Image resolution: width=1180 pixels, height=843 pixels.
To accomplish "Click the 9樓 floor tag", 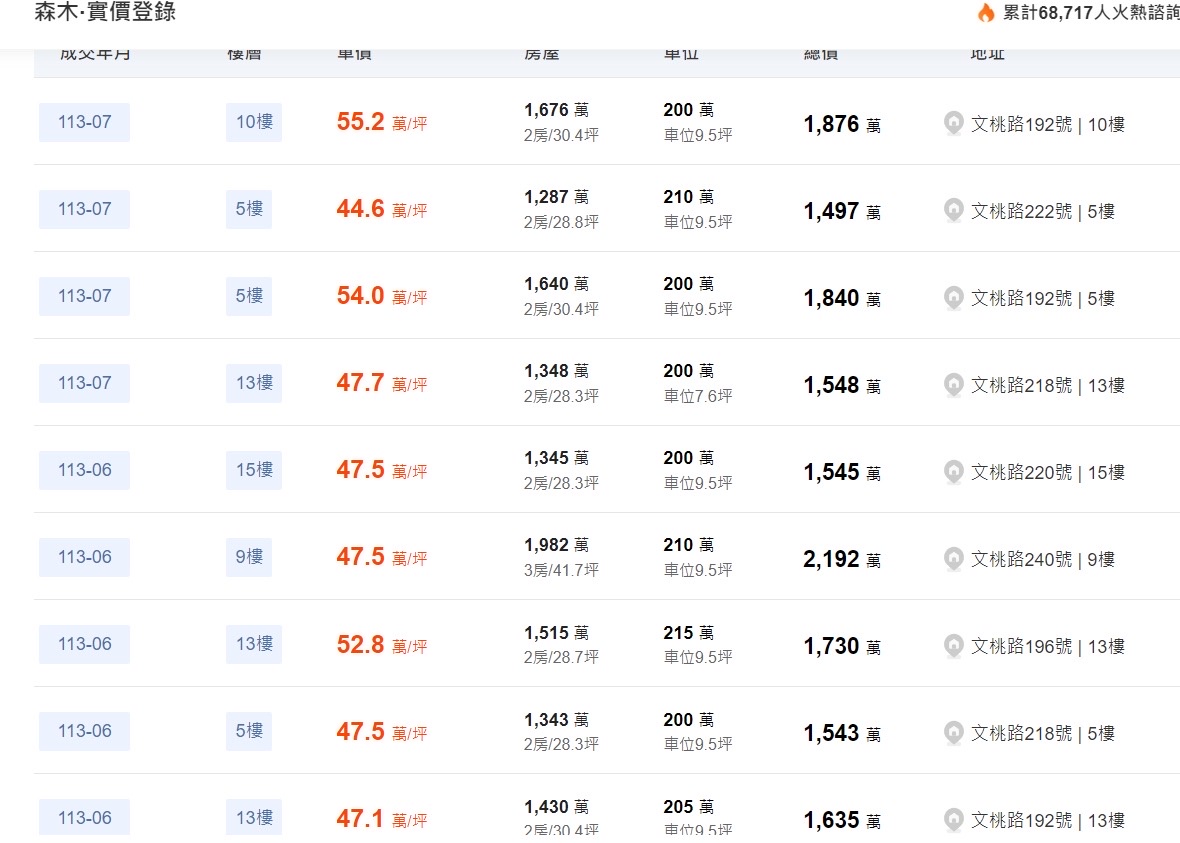I will pyautogui.click(x=249, y=557).
